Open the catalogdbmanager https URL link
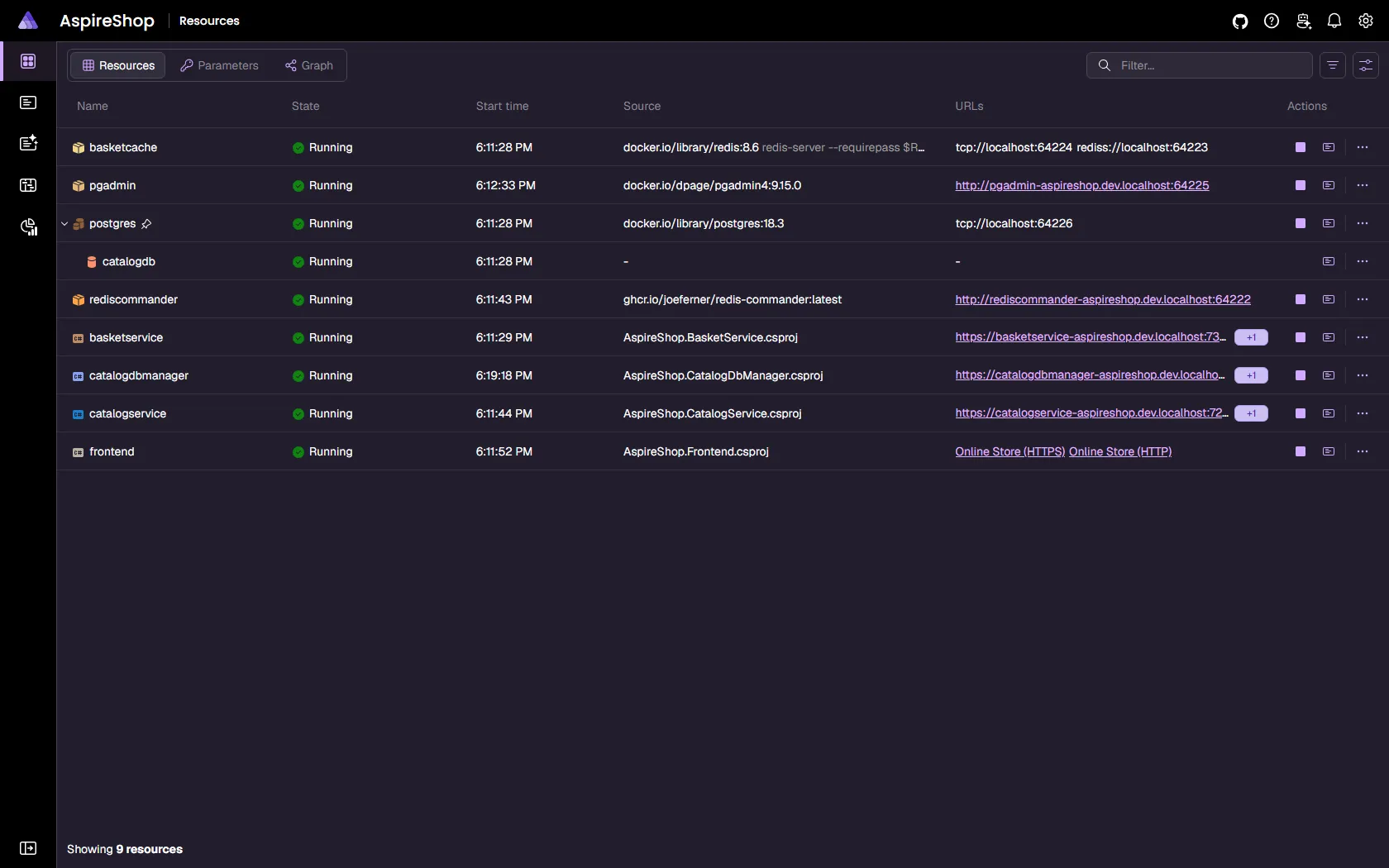 click(x=1091, y=375)
